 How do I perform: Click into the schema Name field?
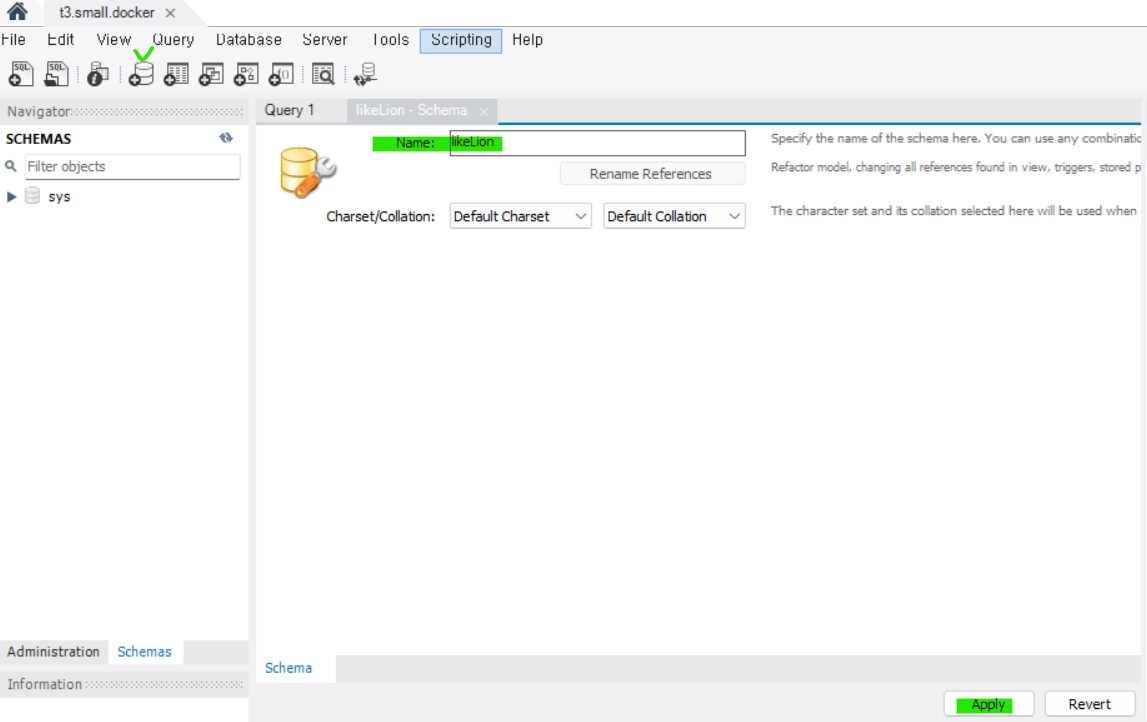click(598, 143)
